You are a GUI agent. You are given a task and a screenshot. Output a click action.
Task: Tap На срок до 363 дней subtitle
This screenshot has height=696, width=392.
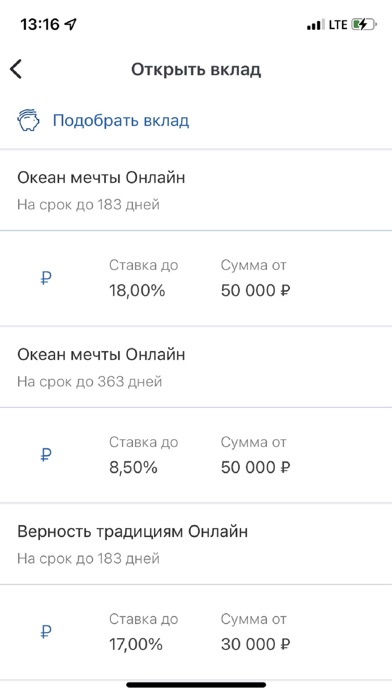click(x=90, y=382)
